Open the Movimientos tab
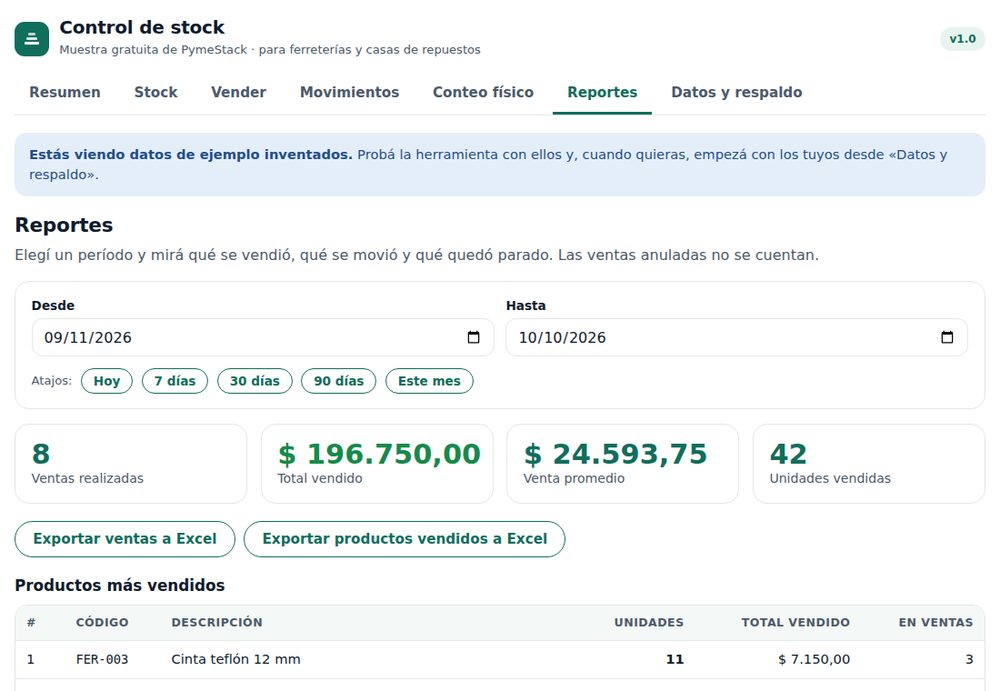Image resolution: width=1000 pixels, height=691 pixels. pos(349,92)
